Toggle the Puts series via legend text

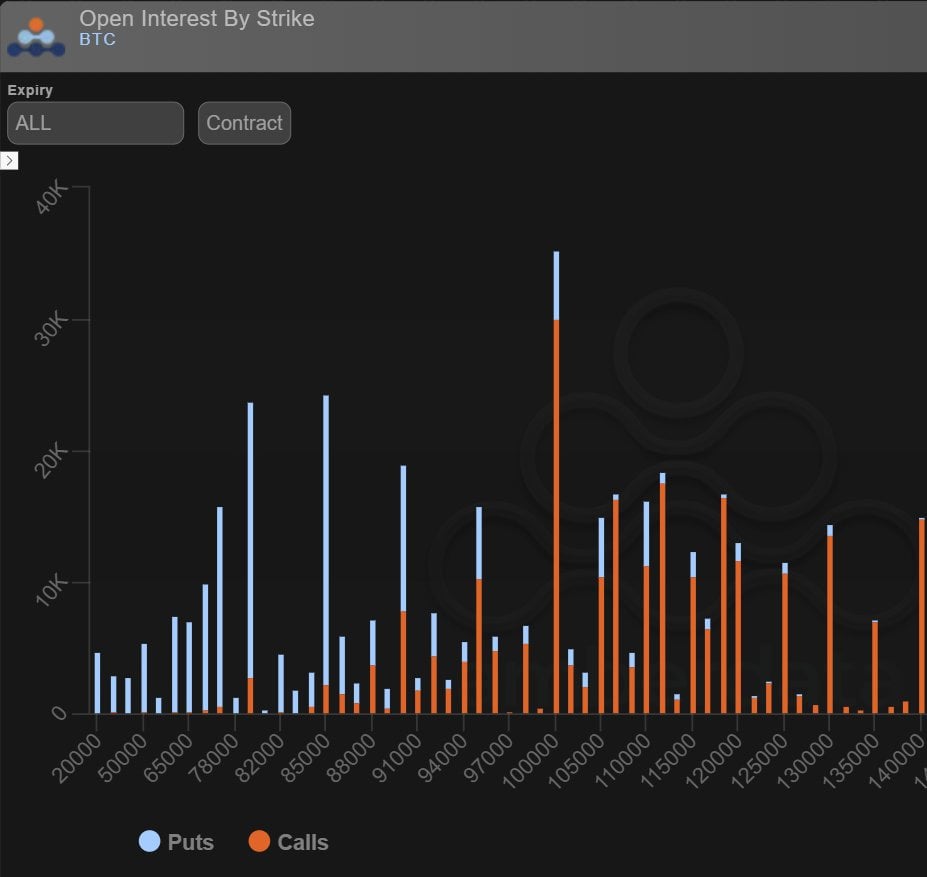pos(190,842)
